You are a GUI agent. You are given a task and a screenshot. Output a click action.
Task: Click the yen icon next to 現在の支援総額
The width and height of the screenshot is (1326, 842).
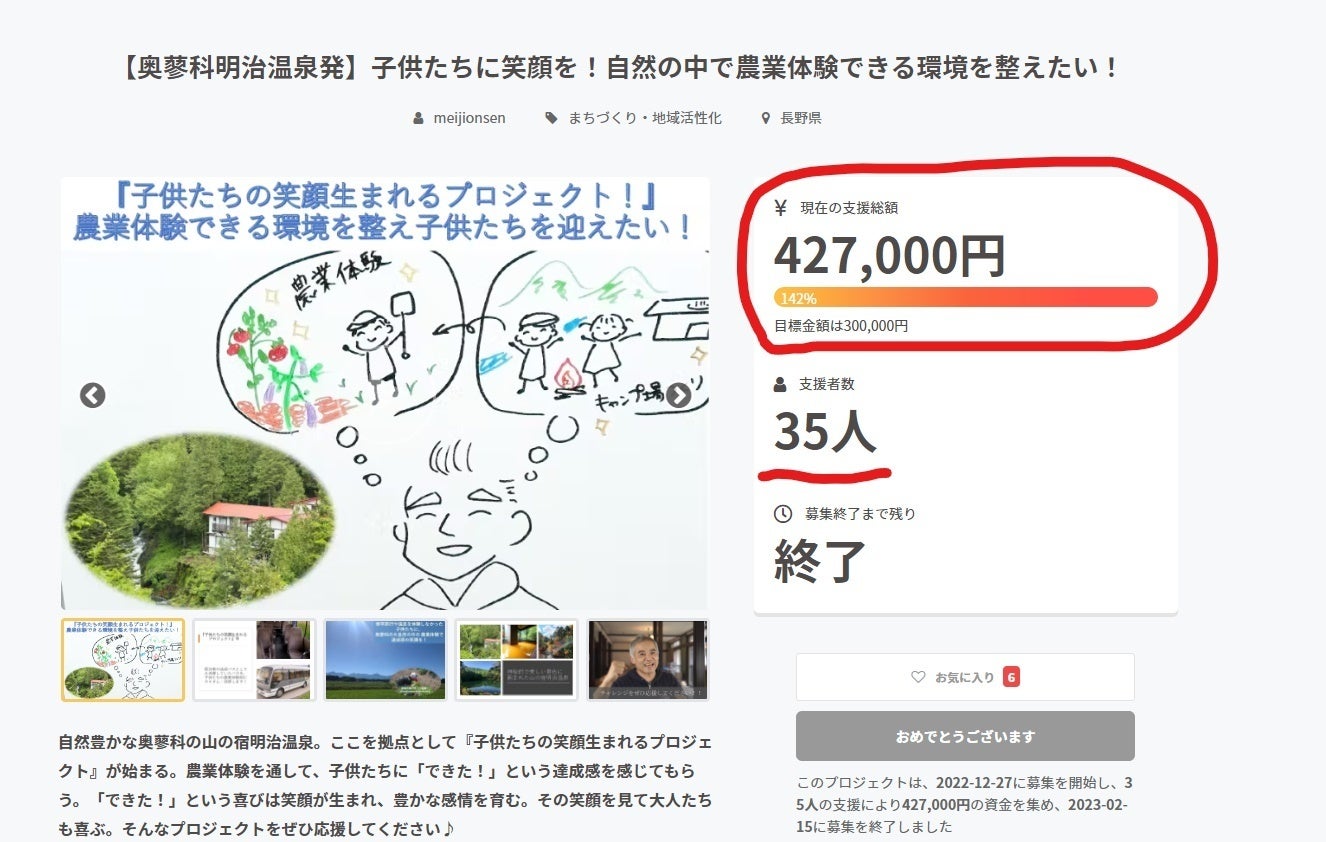781,208
